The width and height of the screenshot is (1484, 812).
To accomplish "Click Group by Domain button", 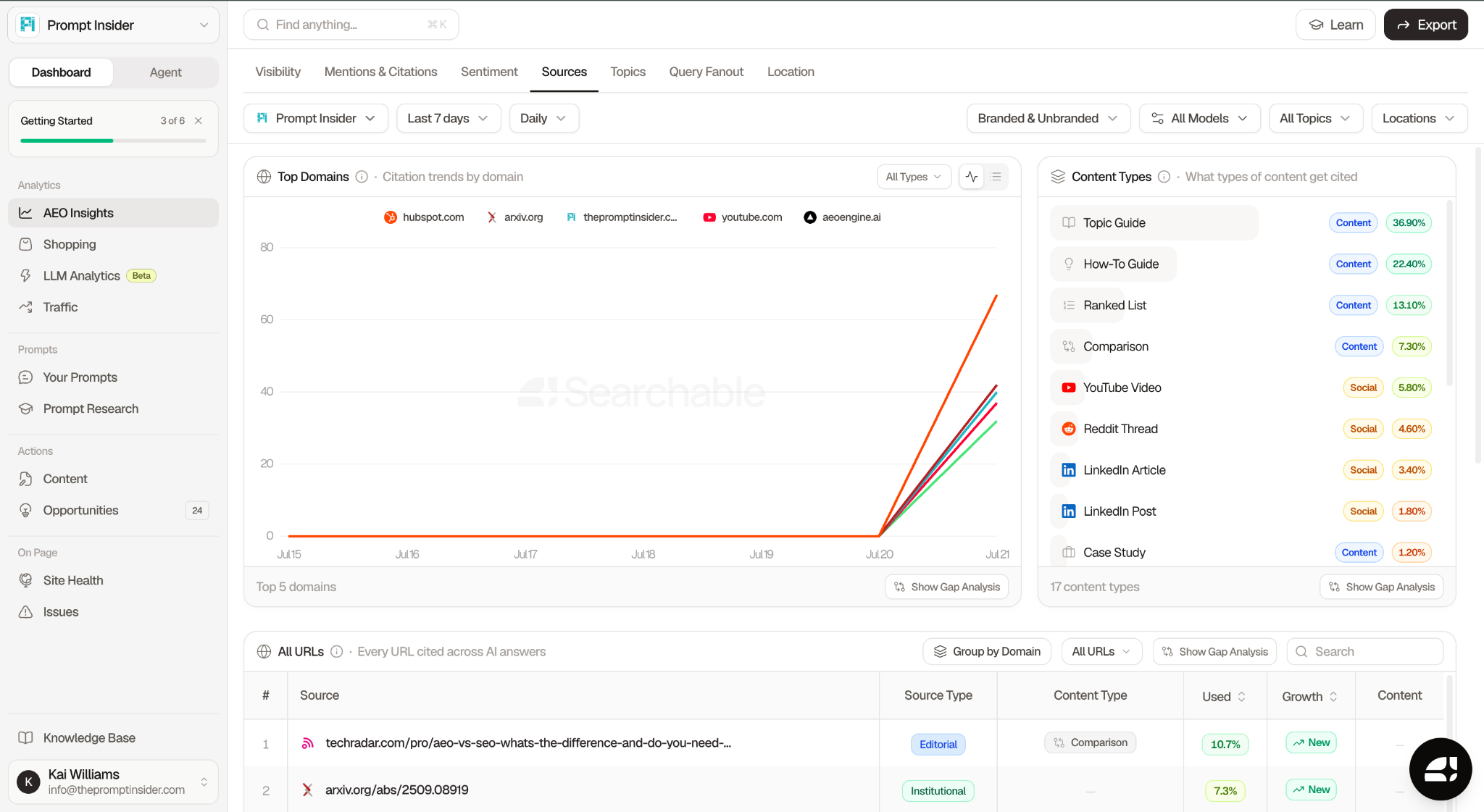I will point(987,651).
